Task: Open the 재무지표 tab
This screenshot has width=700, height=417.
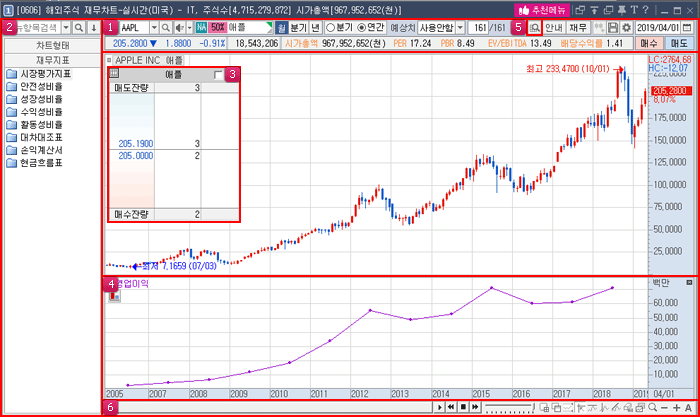Action: 53,60
